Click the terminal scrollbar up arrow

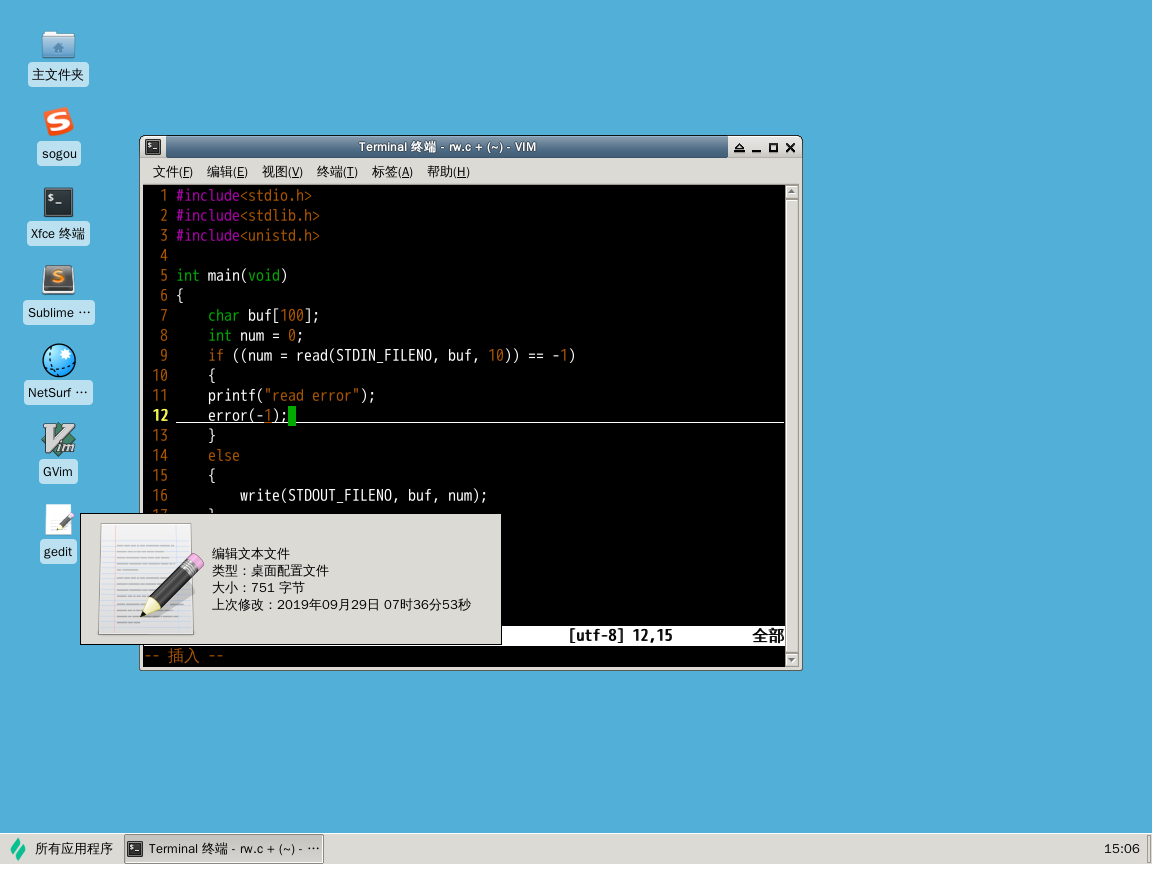pyautogui.click(x=792, y=192)
